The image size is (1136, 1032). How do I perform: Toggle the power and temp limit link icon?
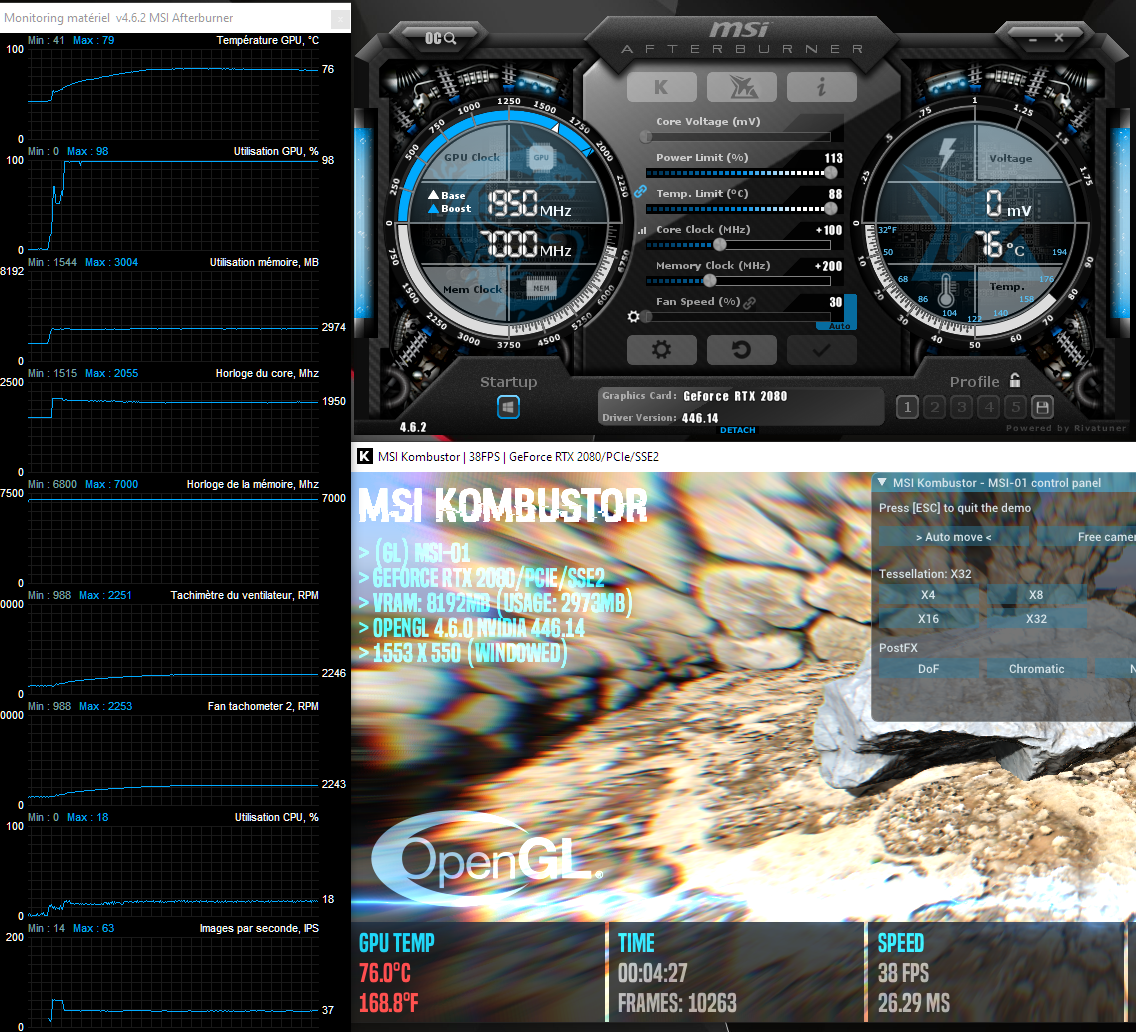(640, 192)
